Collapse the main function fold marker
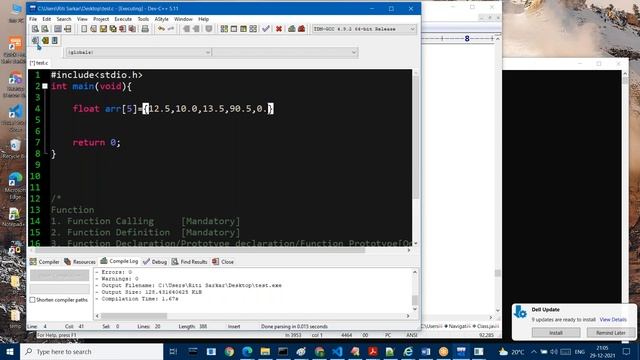Image resolution: width=640 pixels, height=360 pixels. 45,86
